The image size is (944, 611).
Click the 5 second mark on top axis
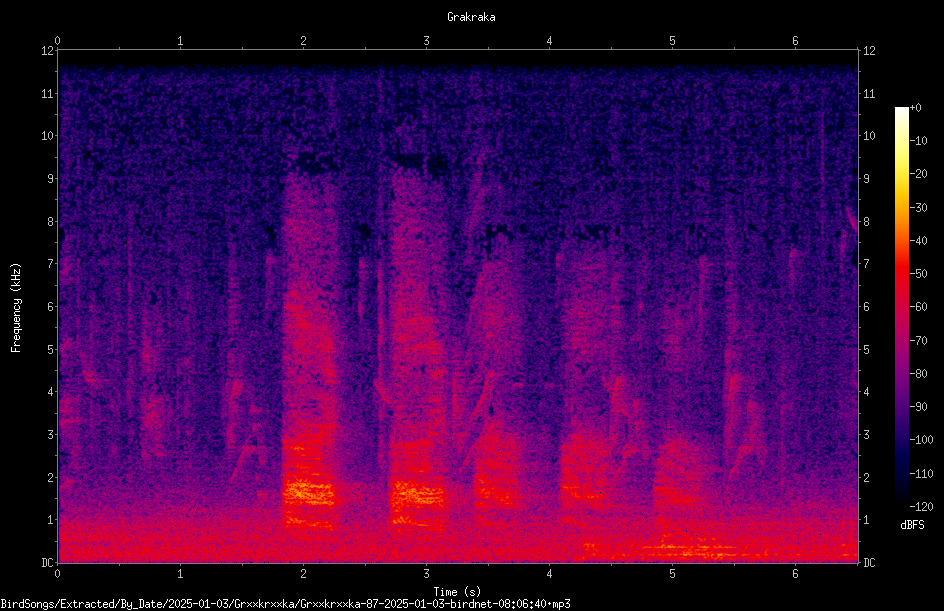coord(672,41)
